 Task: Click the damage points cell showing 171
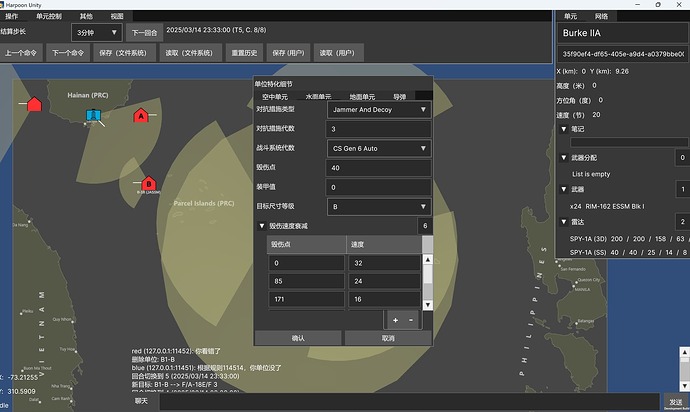[306, 299]
